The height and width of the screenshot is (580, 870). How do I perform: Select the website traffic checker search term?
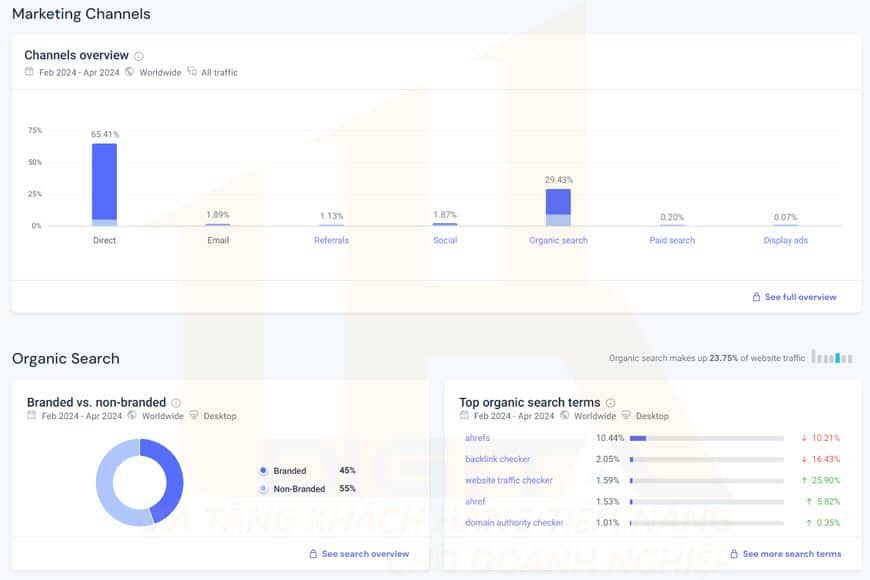[509, 480]
